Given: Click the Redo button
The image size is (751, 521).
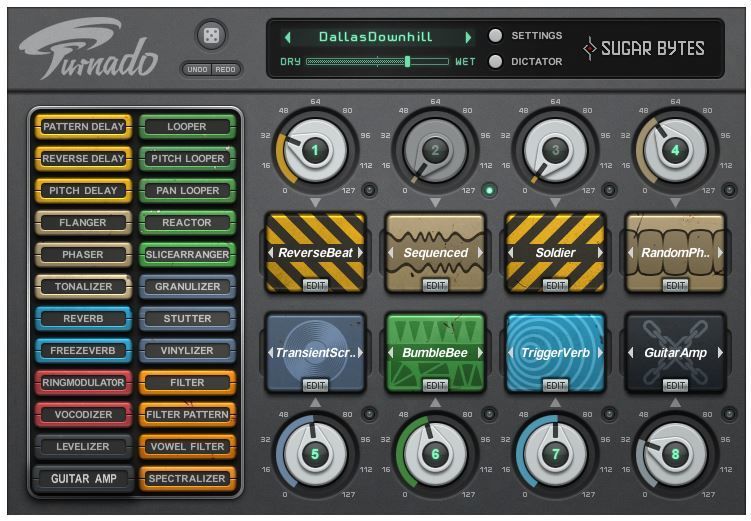Looking at the screenshot, I should (225, 69).
